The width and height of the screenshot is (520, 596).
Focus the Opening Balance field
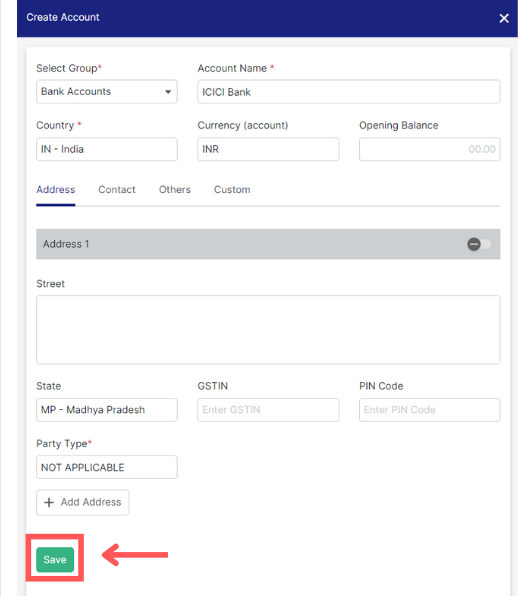430,149
